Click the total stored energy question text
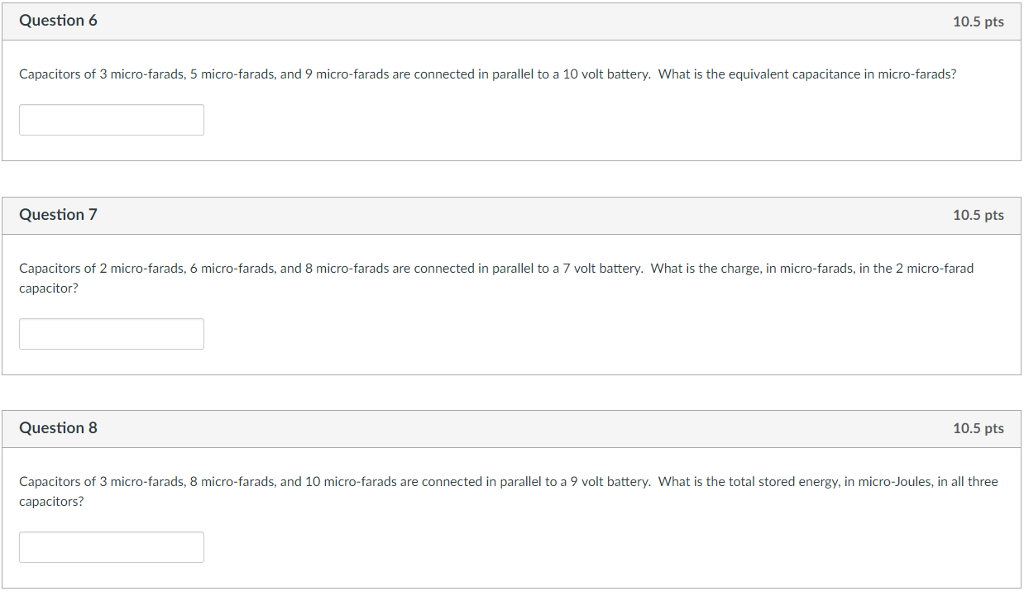 point(508,492)
